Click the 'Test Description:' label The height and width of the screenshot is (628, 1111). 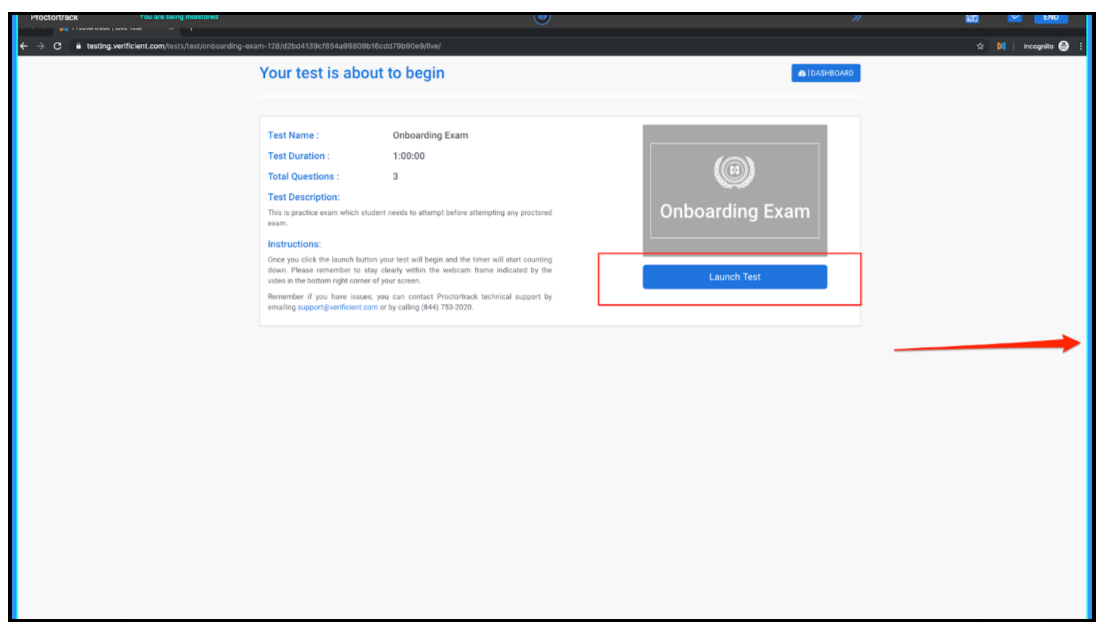tap(303, 197)
